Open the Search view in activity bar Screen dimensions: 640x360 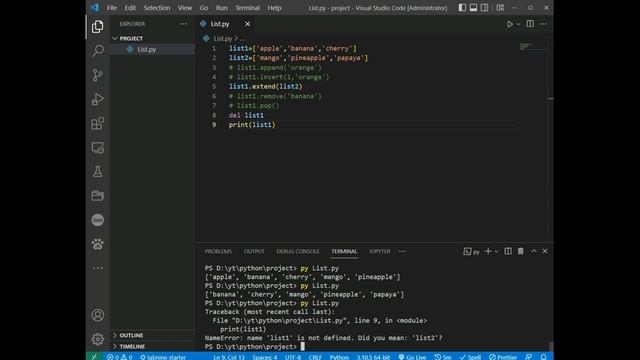pyautogui.click(x=98, y=51)
